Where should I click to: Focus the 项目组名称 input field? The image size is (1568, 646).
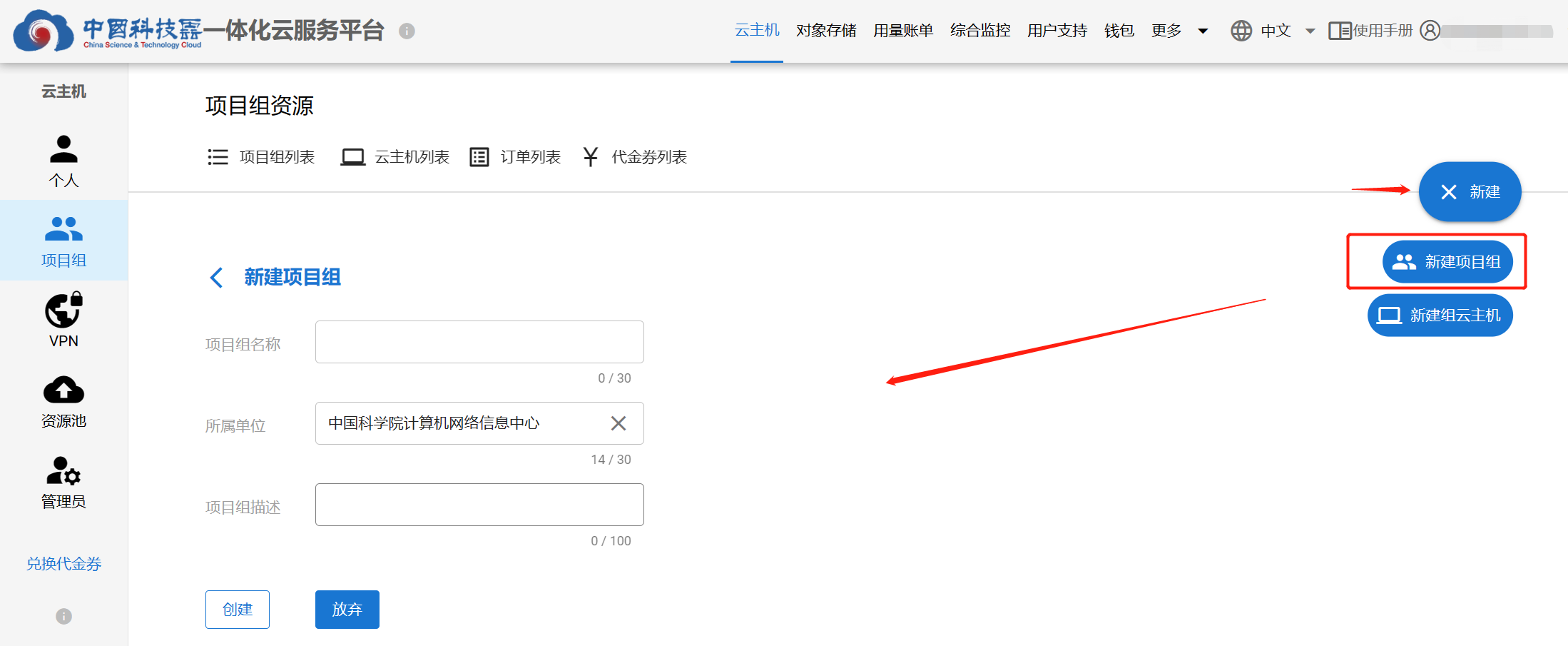point(479,342)
